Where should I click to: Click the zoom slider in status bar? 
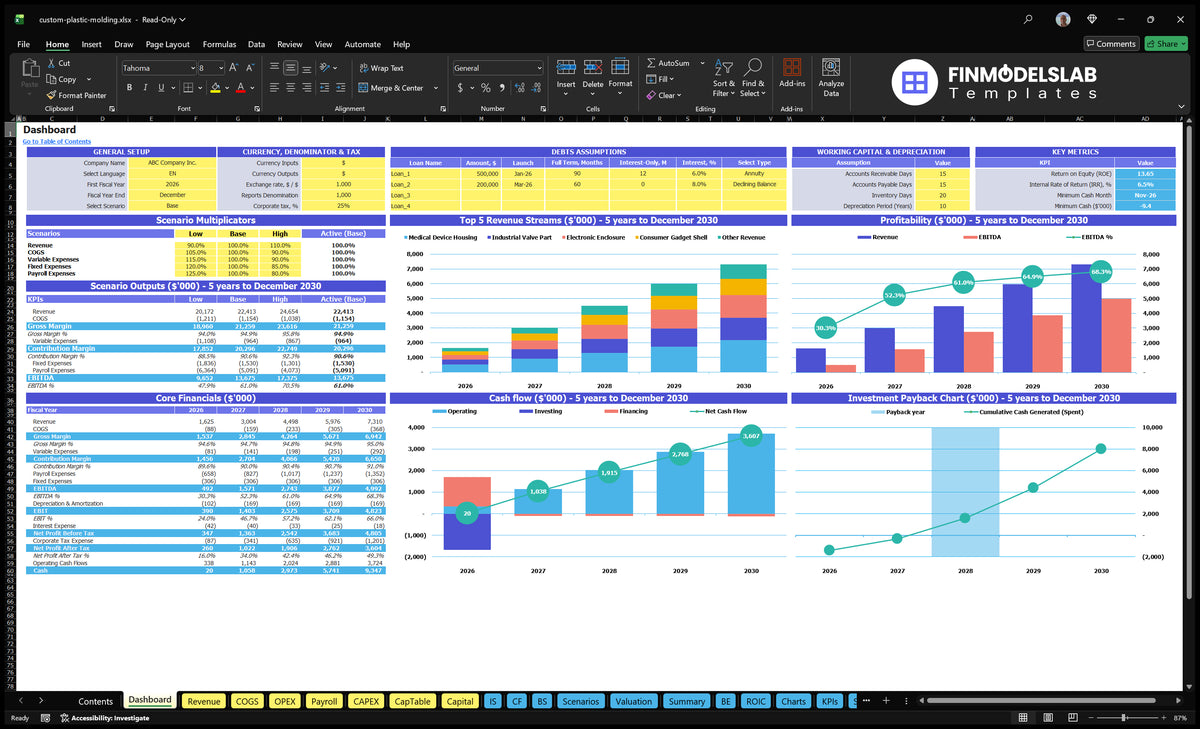pyautogui.click(x=1126, y=718)
